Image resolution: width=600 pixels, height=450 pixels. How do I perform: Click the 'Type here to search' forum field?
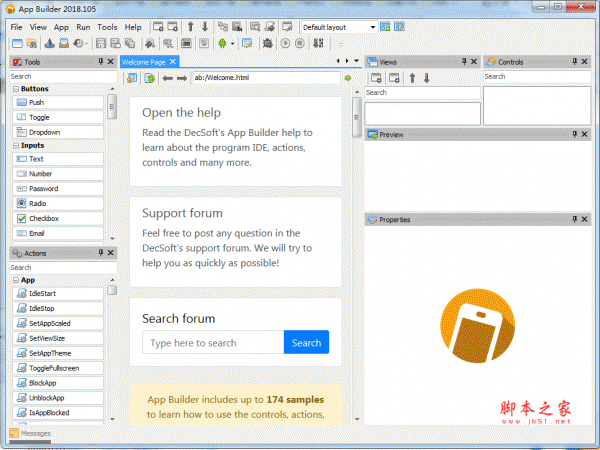point(213,342)
